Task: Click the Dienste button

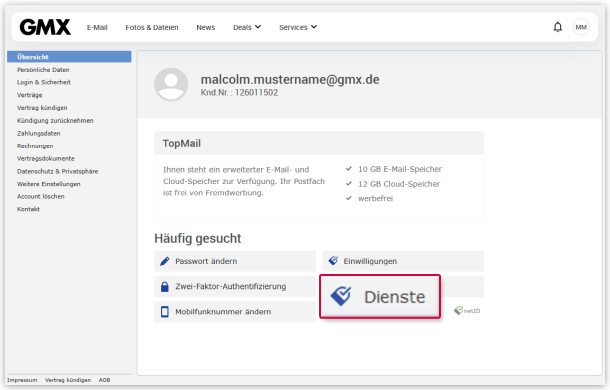Action: coord(380,297)
